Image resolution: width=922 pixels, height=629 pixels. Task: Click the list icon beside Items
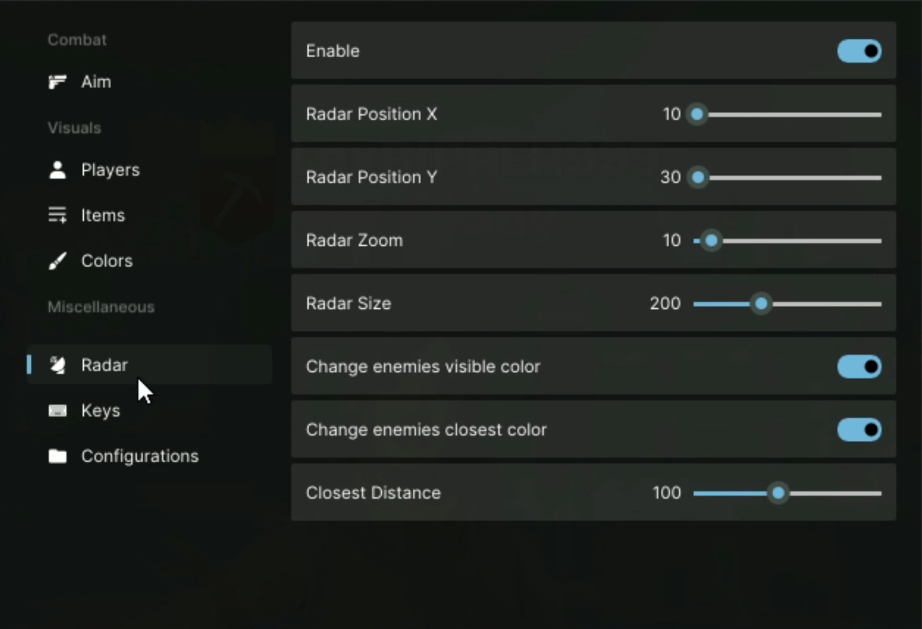coord(58,215)
